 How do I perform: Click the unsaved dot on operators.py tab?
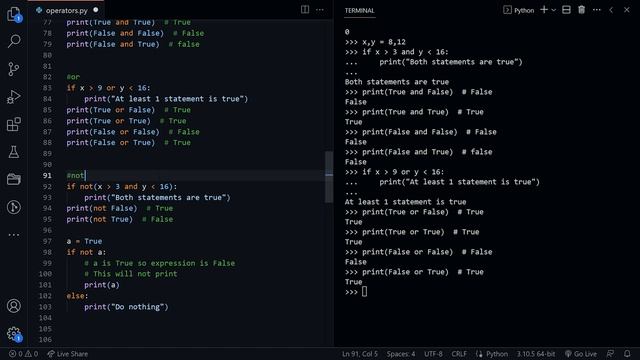pyautogui.click(x=96, y=10)
